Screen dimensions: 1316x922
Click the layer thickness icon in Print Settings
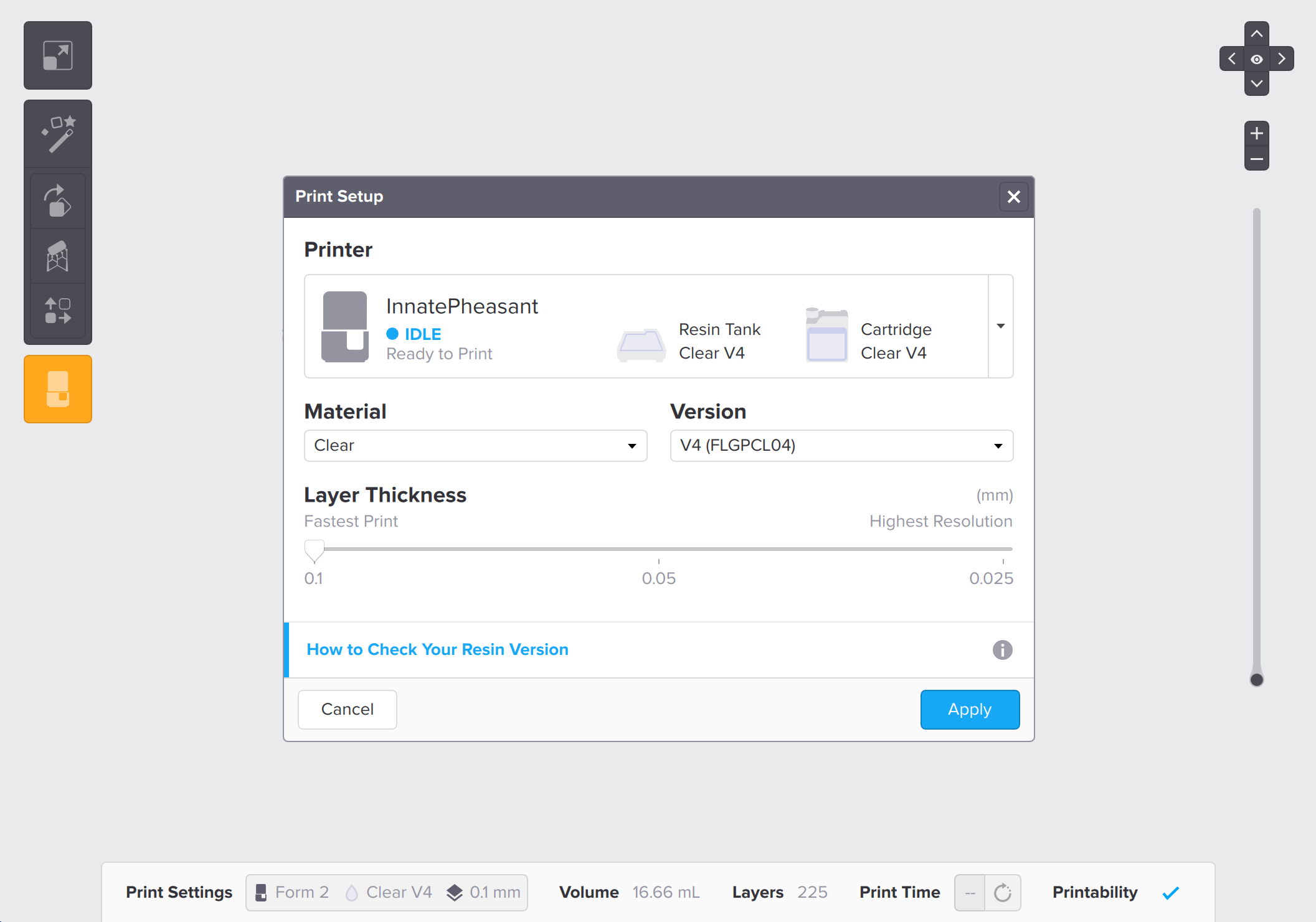pyautogui.click(x=455, y=893)
